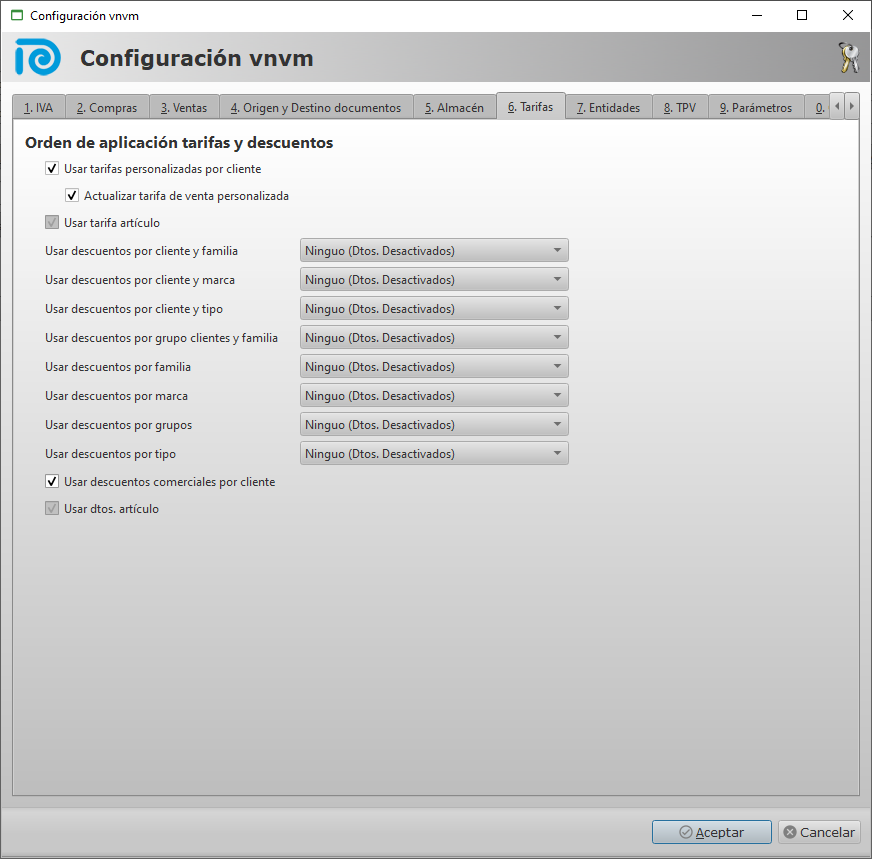Screen dimensions: 872x859
Task: Open 'Usar descuentos por tipo' dropdown
Action: [x=434, y=454]
